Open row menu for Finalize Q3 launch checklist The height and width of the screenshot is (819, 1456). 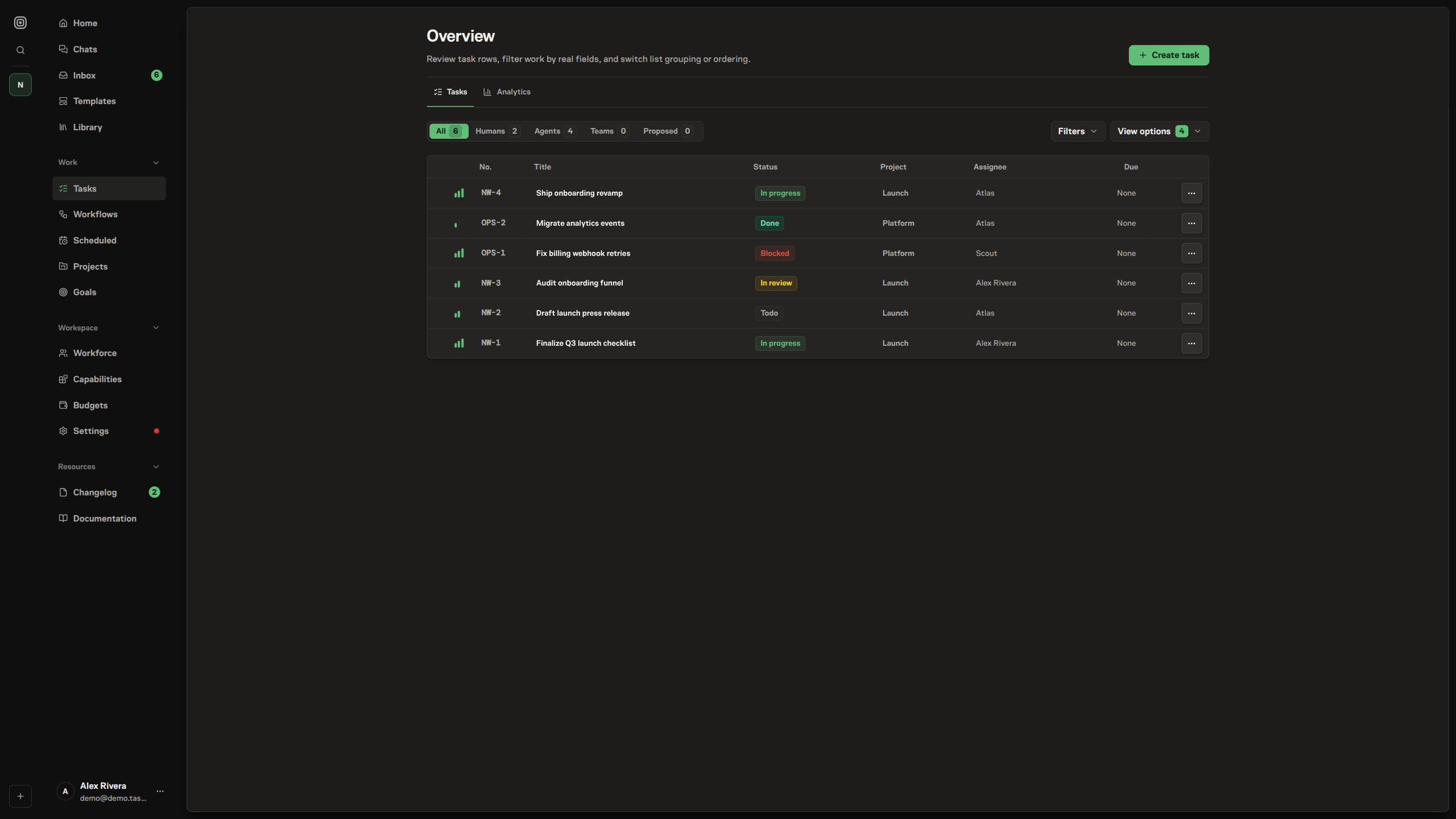click(1192, 344)
